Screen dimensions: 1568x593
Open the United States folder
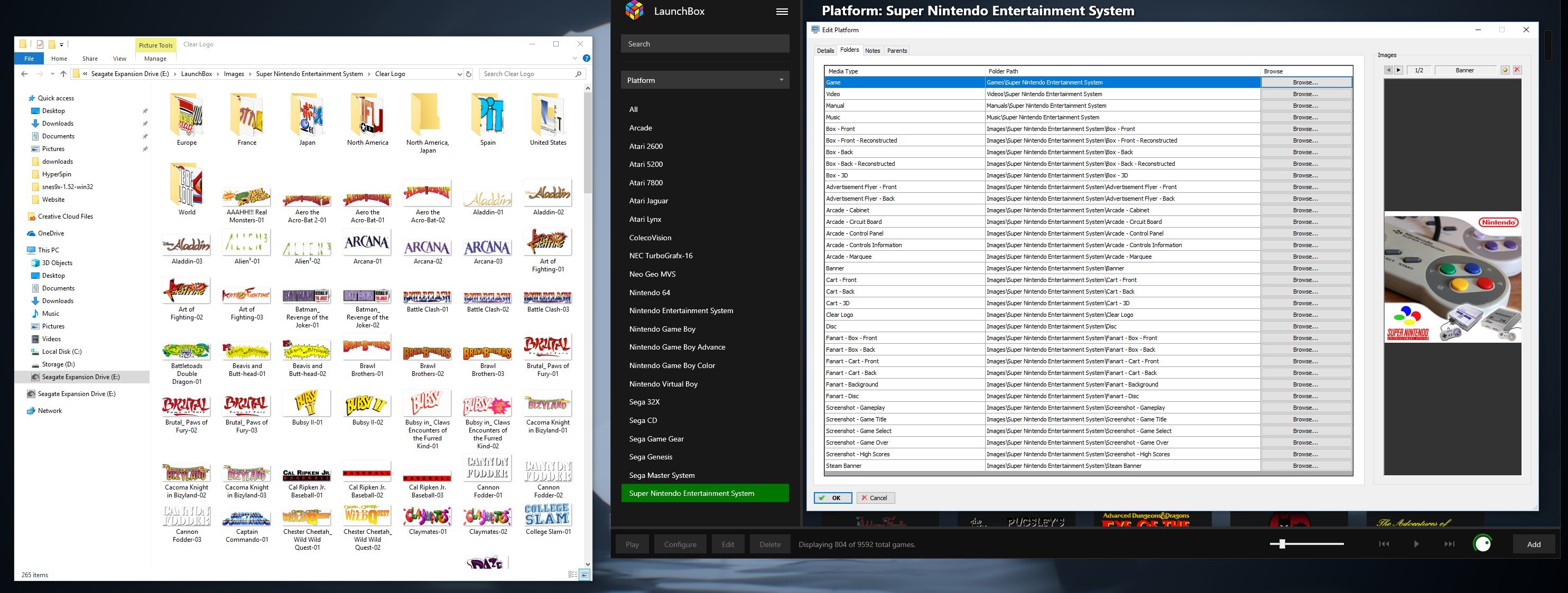tap(548, 119)
